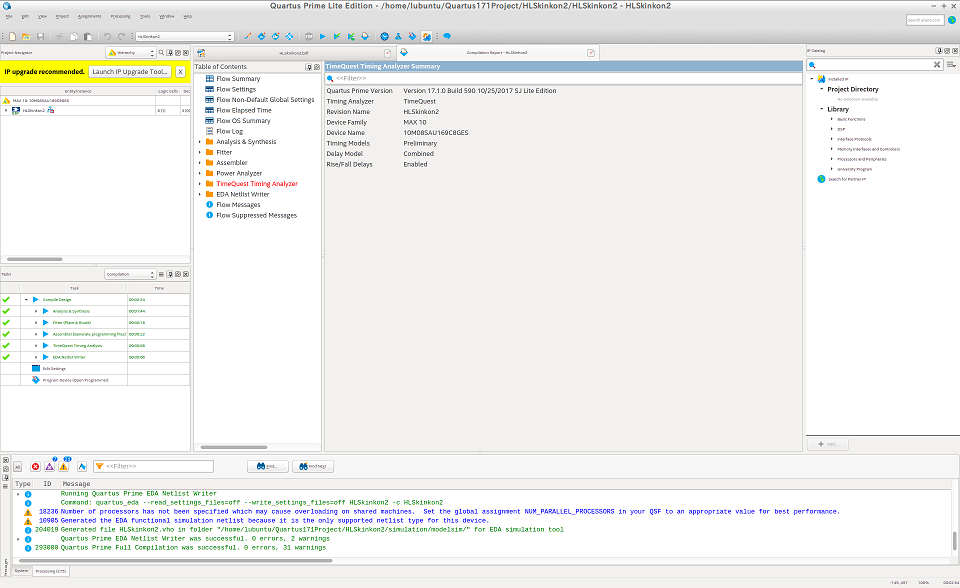Click the Search for Partner IP globe icon

pos(822,179)
